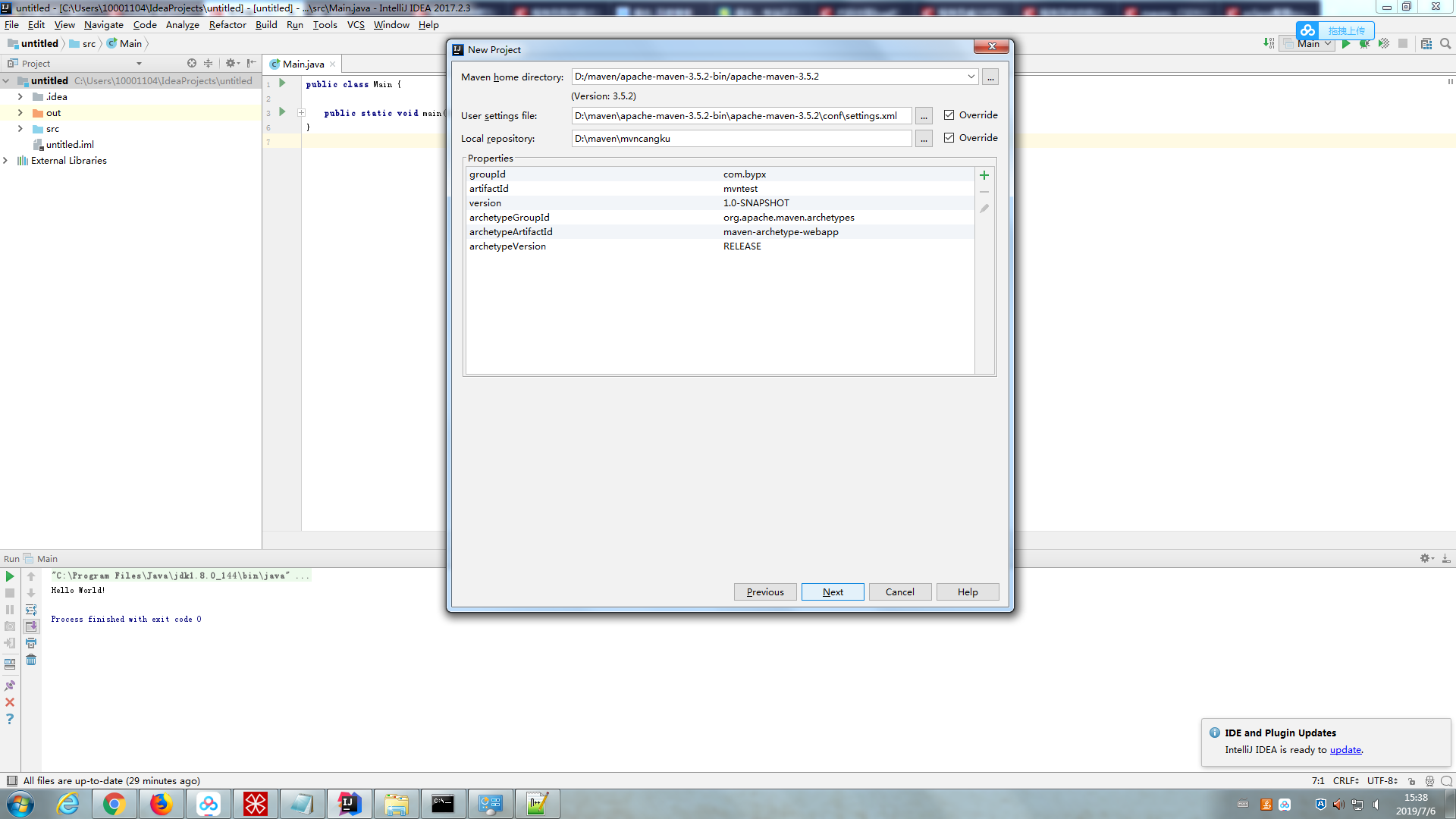Click Search Everywhere magnifier icon
The image size is (1456, 819).
click(1445, 44)
